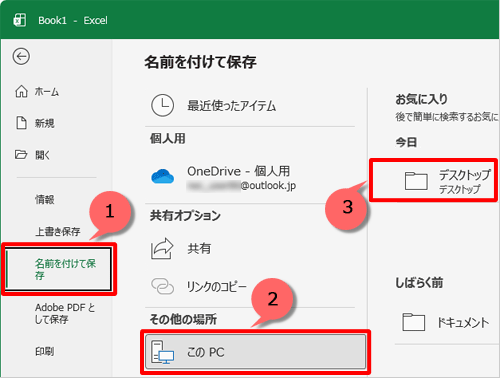The width and height of the screenshot is (500, 378).
Task: Click the リンクのコピー chain link icon
Action: (x=162, y=286)
